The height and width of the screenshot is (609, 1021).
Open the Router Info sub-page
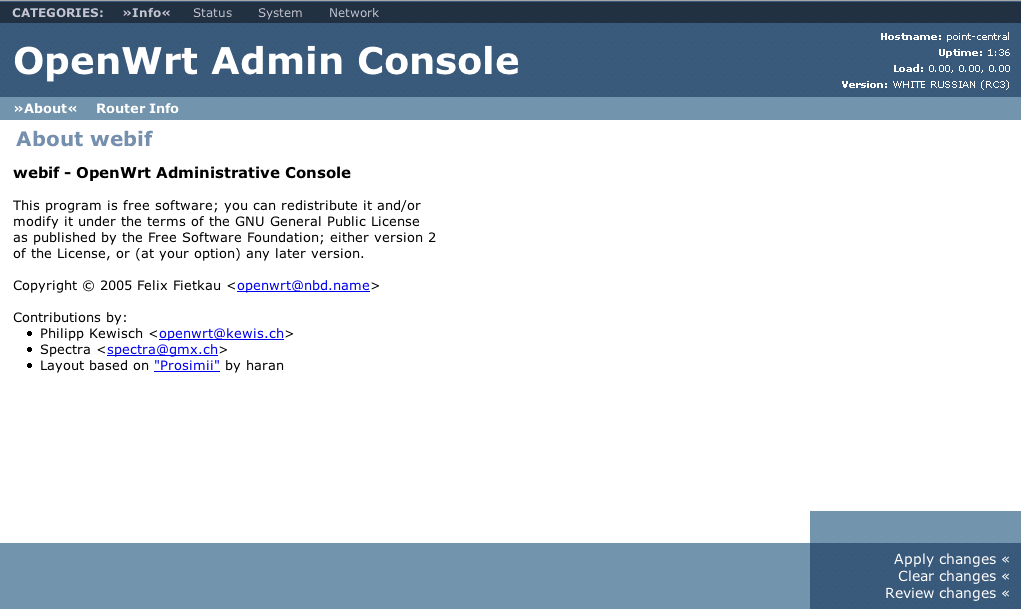(137, 108)
